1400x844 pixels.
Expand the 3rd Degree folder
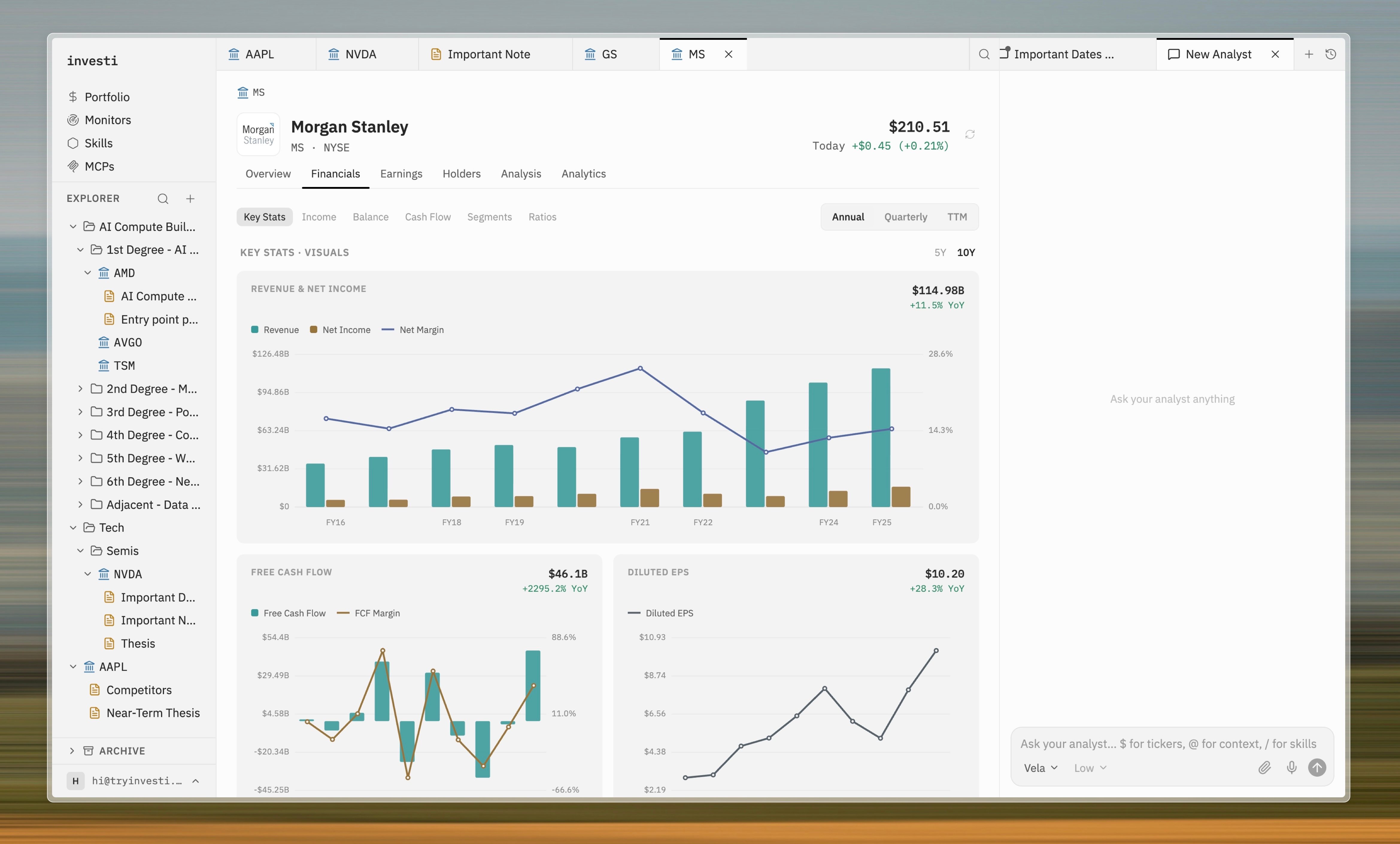[80, 412]
